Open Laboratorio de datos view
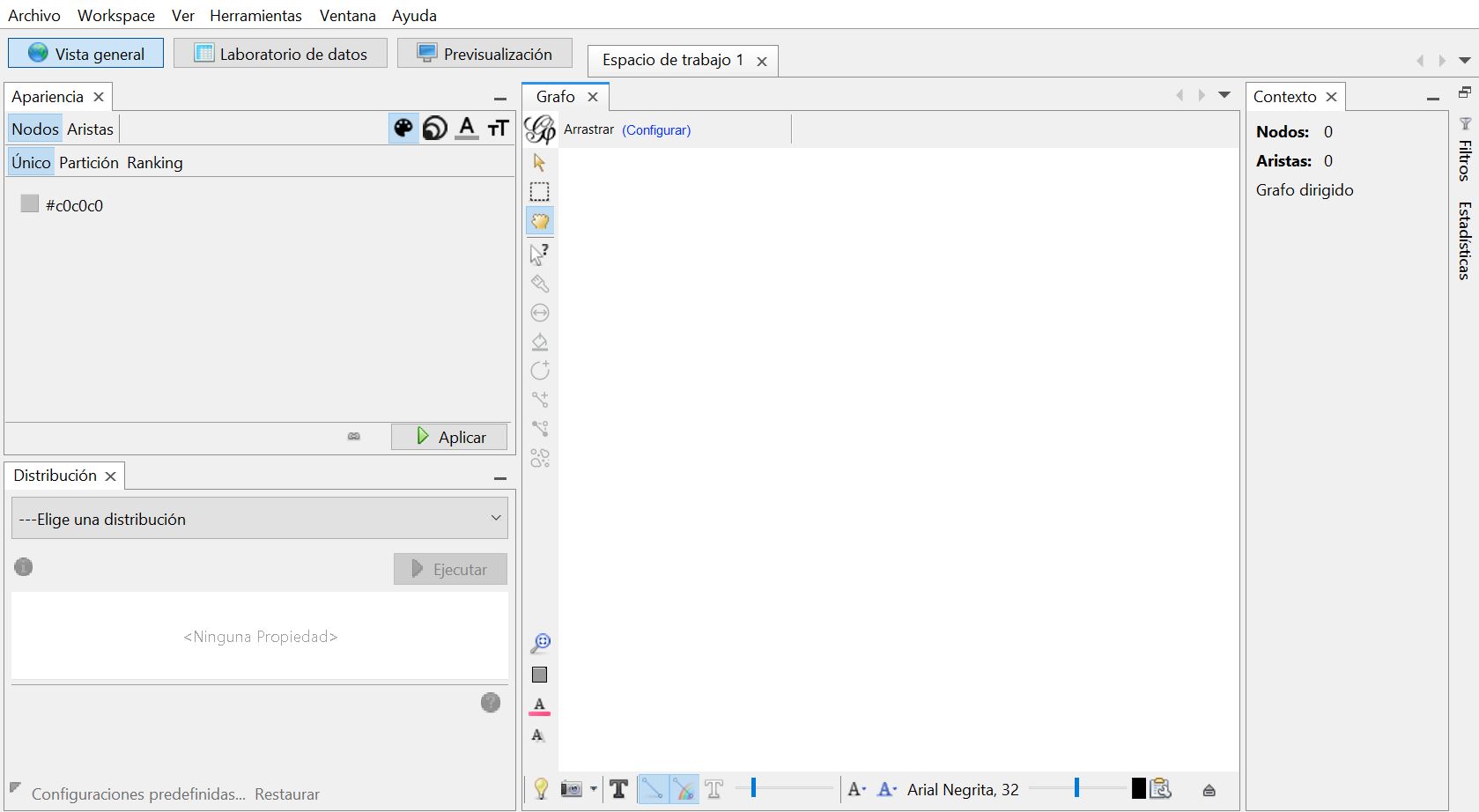This screenshot has height=812, width=1479. [280, 54]
